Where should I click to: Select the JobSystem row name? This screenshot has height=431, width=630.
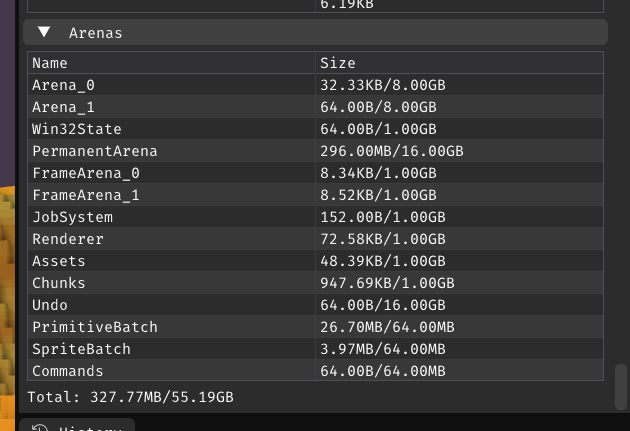click(72, 217)
